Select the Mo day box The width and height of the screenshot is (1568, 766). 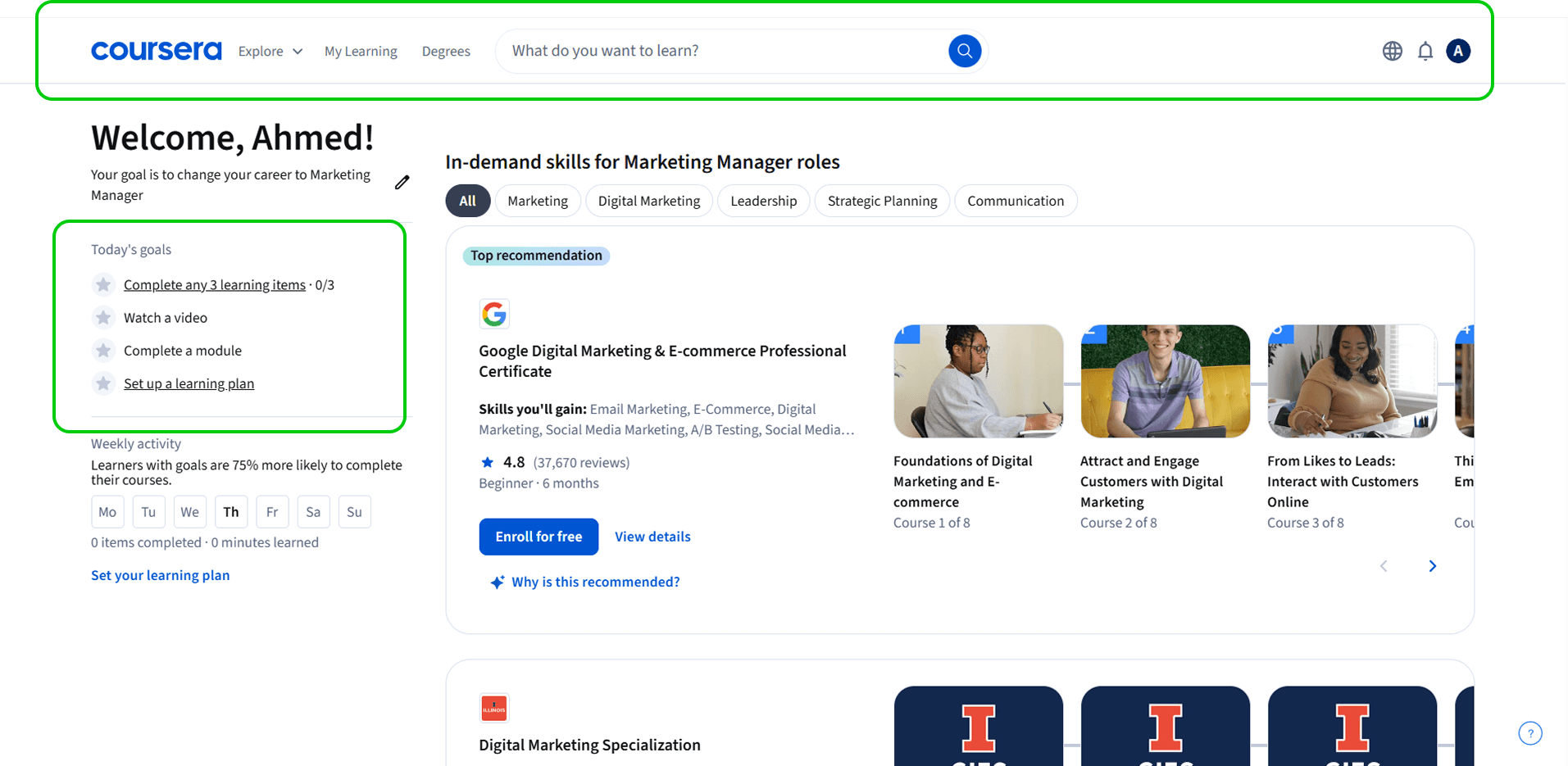point(107,512)
